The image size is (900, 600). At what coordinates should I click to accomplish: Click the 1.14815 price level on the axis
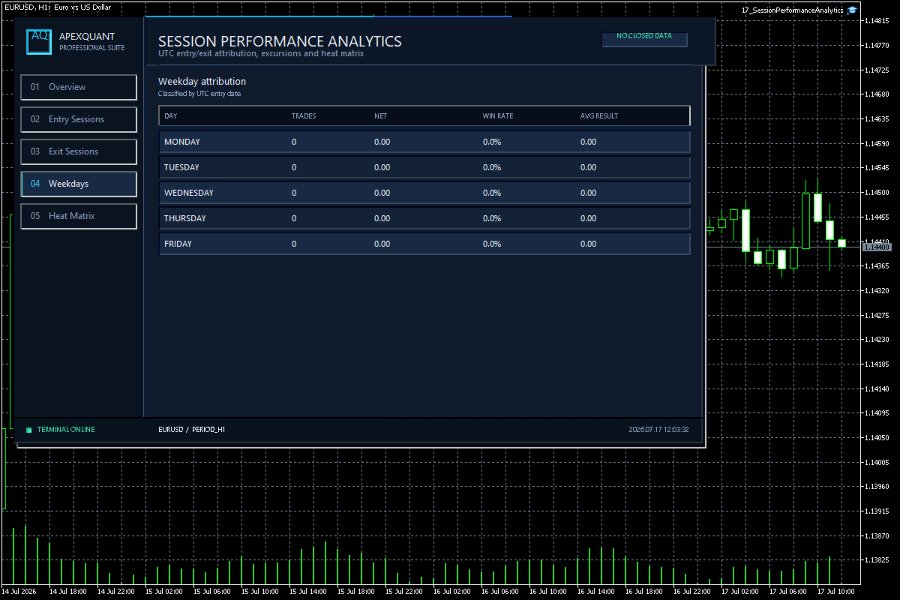[x=876, y=21]
